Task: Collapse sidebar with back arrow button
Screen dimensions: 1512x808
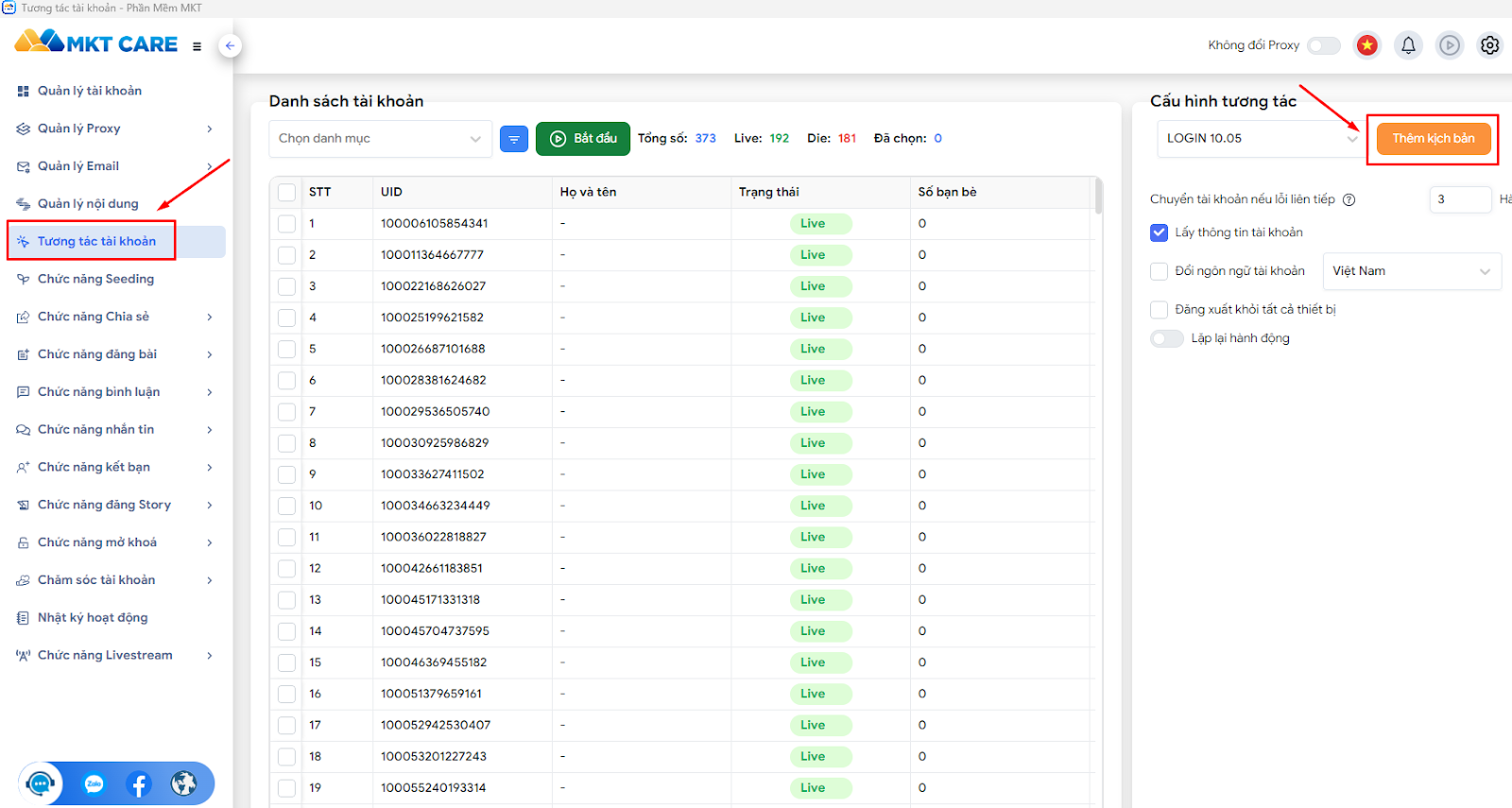Action: coord(230,45)
